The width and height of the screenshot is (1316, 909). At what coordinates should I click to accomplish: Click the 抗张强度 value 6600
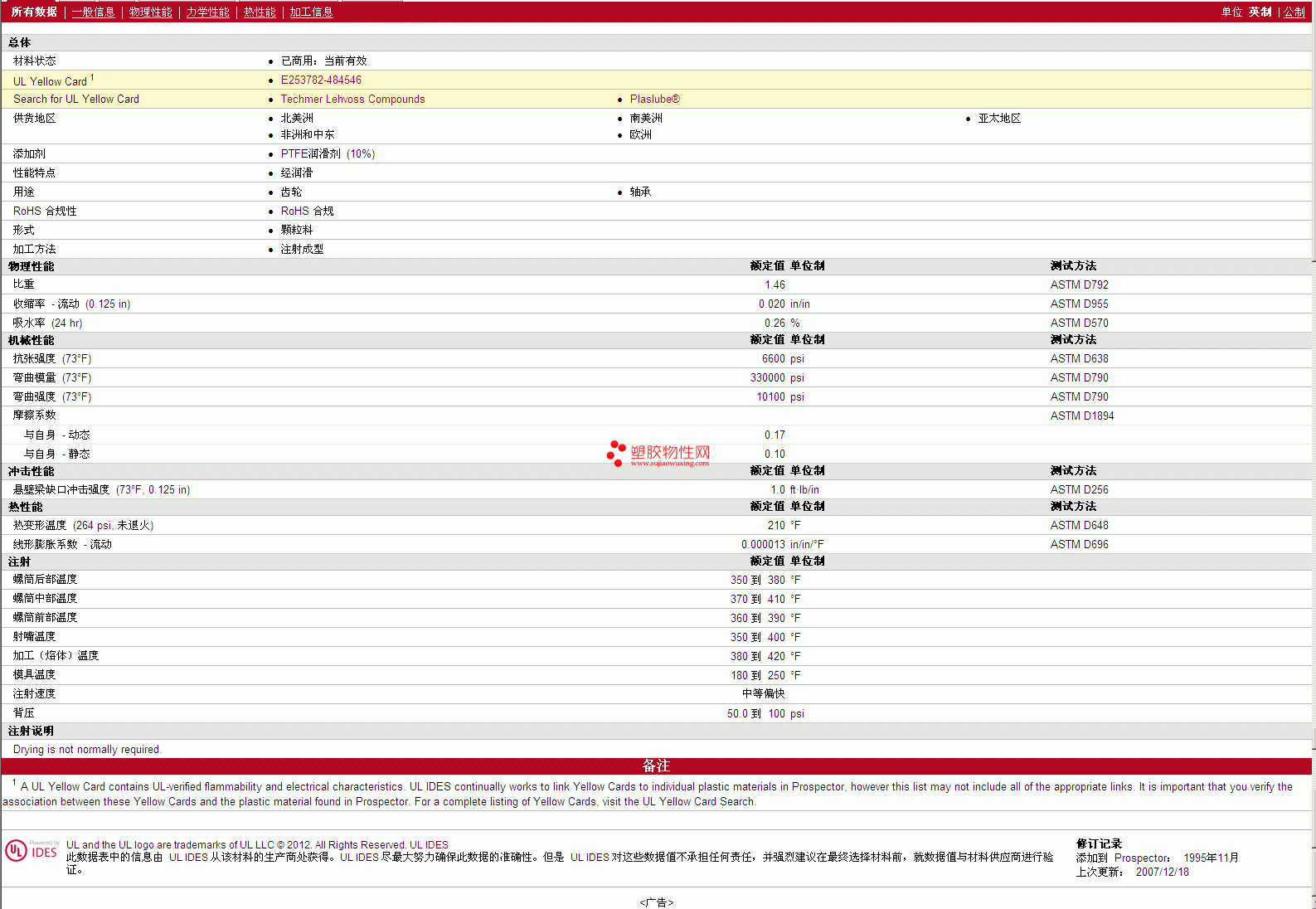(x=774, y=358)
